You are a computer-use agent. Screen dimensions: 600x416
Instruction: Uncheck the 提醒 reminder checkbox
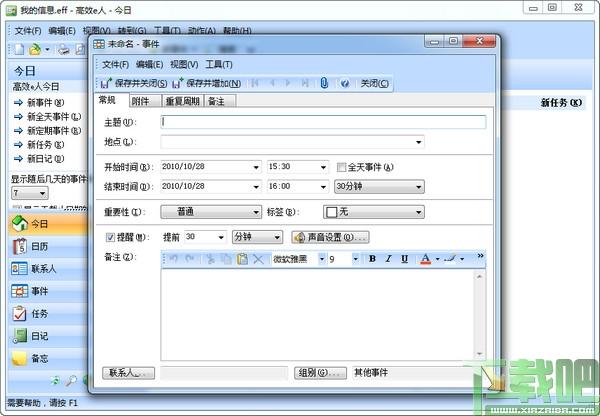point(110,237)
